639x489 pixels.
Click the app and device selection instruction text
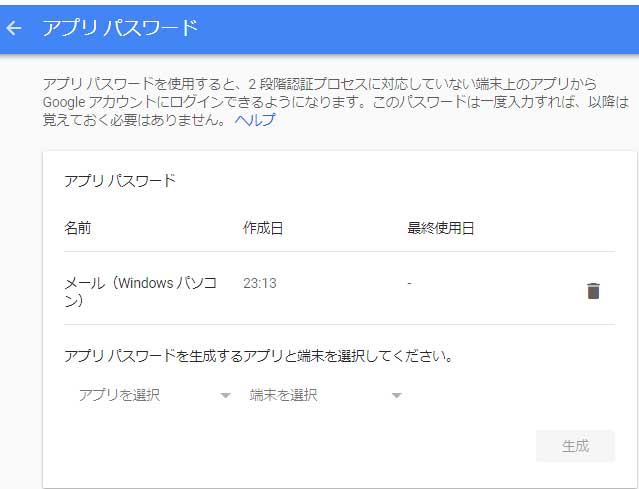point(258,355)
